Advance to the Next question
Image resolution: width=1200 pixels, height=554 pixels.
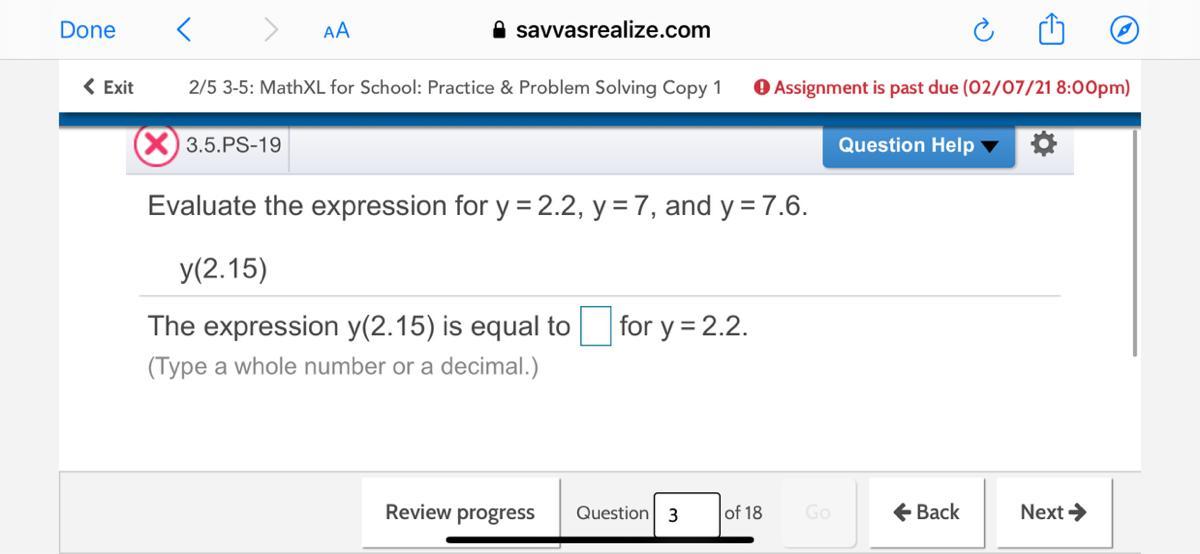coord(1052,512)
